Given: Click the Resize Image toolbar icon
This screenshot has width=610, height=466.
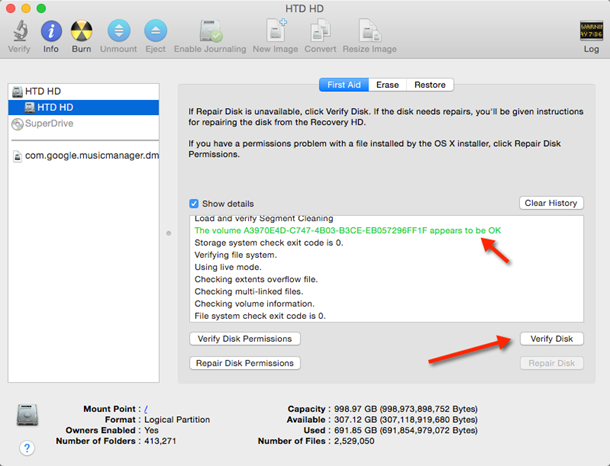Looking at the screenshot, I should (x=370, y=32).
